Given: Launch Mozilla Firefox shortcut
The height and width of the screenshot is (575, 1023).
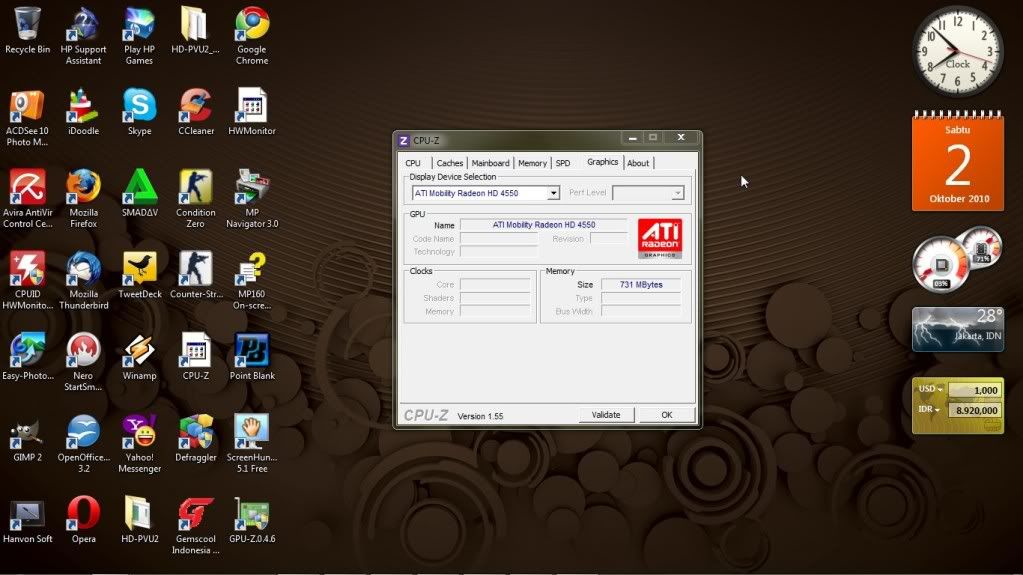Looking at the screenshot, I should point(84,199).
